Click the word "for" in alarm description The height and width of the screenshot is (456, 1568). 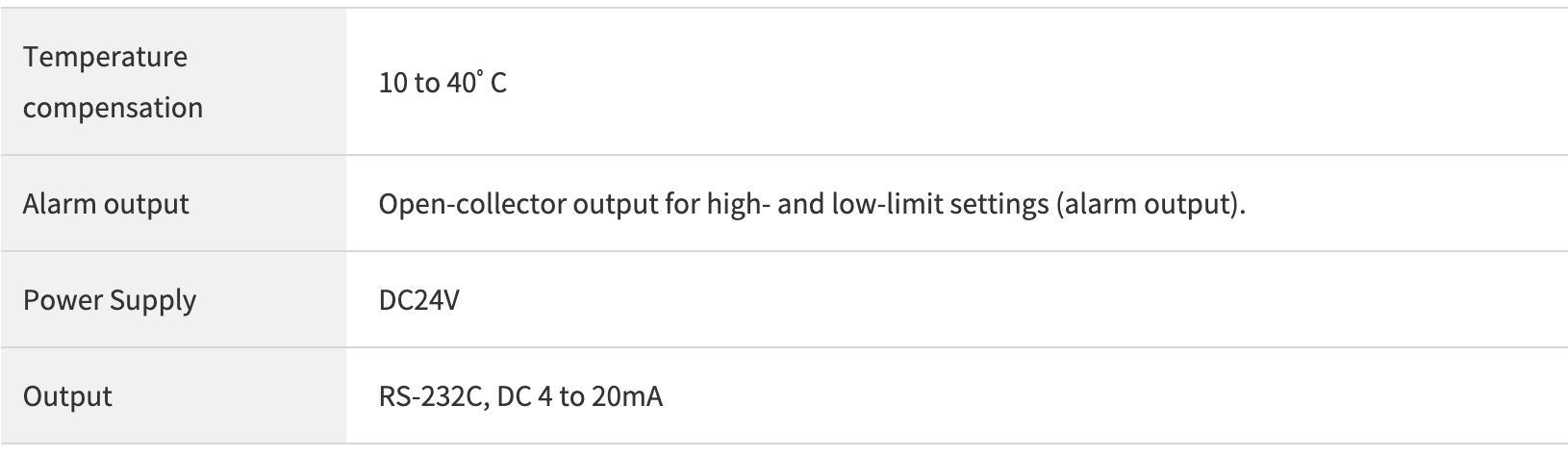pyautogui.click(x=680, y=204)
